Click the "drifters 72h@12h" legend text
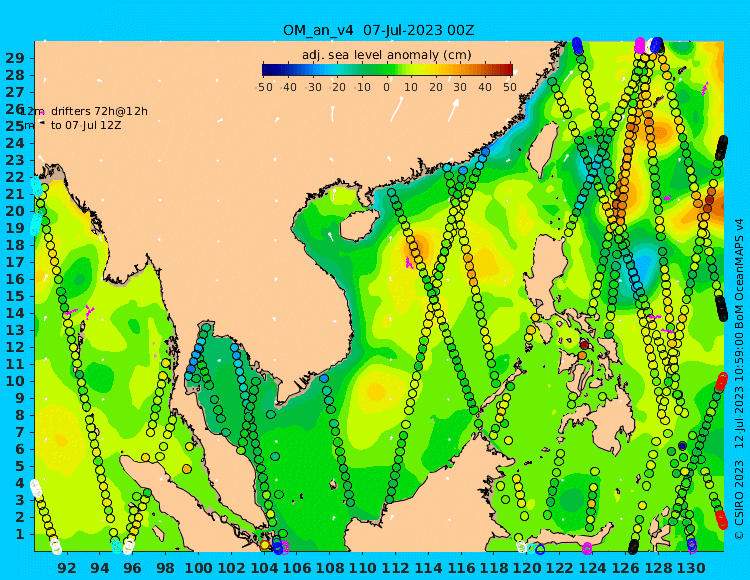 pyautogui.click(x=99, y=111)
